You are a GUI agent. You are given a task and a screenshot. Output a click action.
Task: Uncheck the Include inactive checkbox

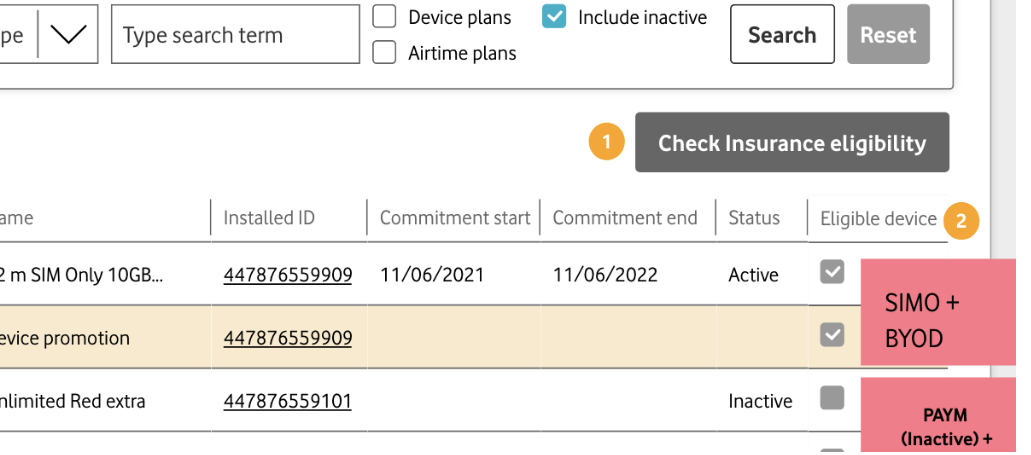click(554, 17)
